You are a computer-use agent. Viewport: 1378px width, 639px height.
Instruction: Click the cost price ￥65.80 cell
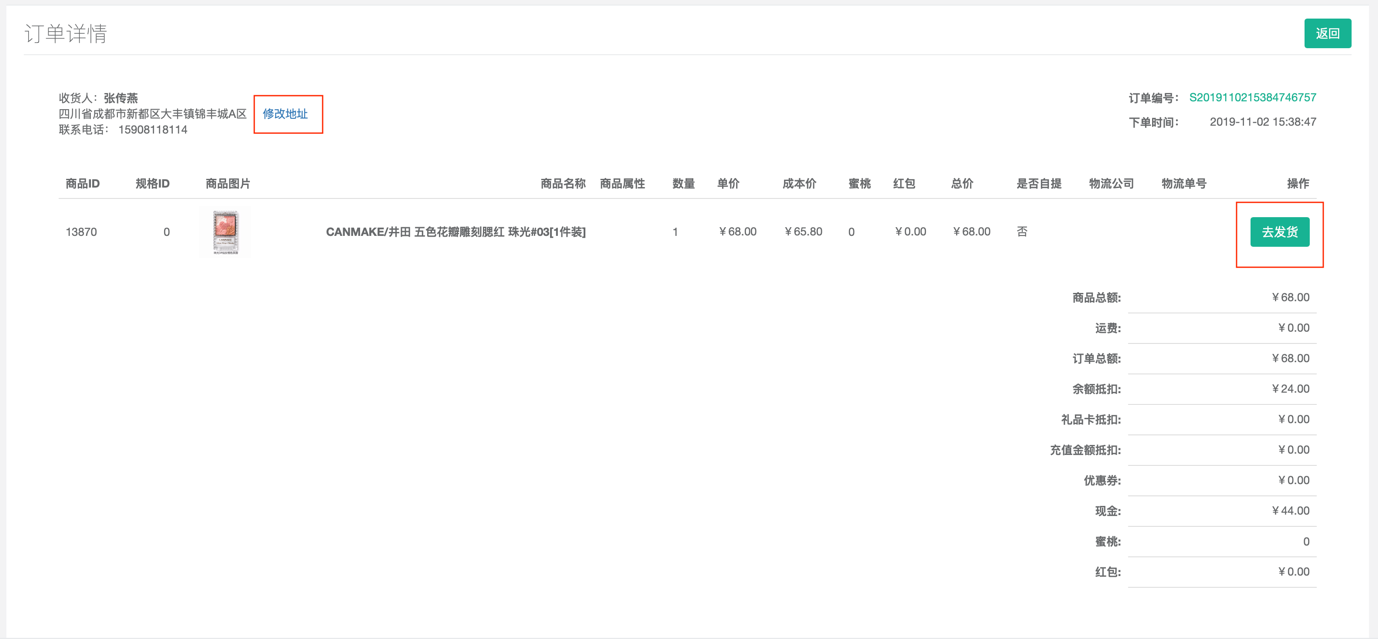tap(802, 232)
